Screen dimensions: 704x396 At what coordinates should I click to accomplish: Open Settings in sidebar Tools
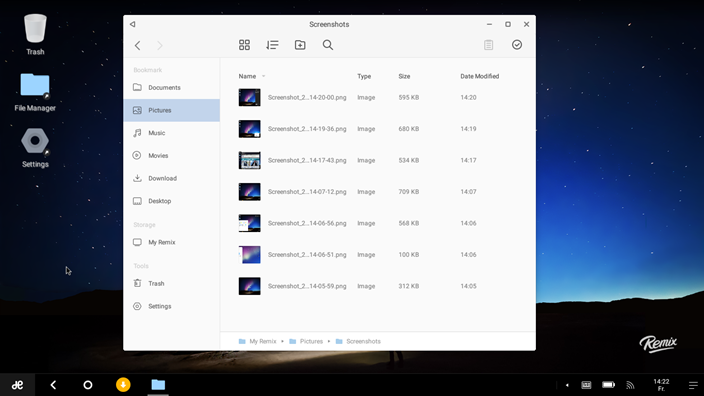(x=172, y=306)
